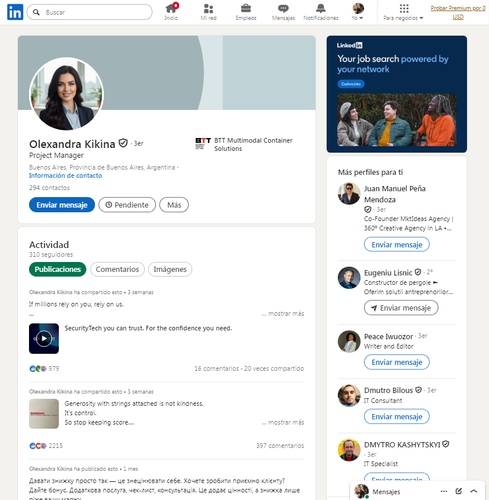The width and height of the screenshot is (489, 500).
Task: Open Eugeniu Lisnic's profile
Action: (x=388, y=273)
